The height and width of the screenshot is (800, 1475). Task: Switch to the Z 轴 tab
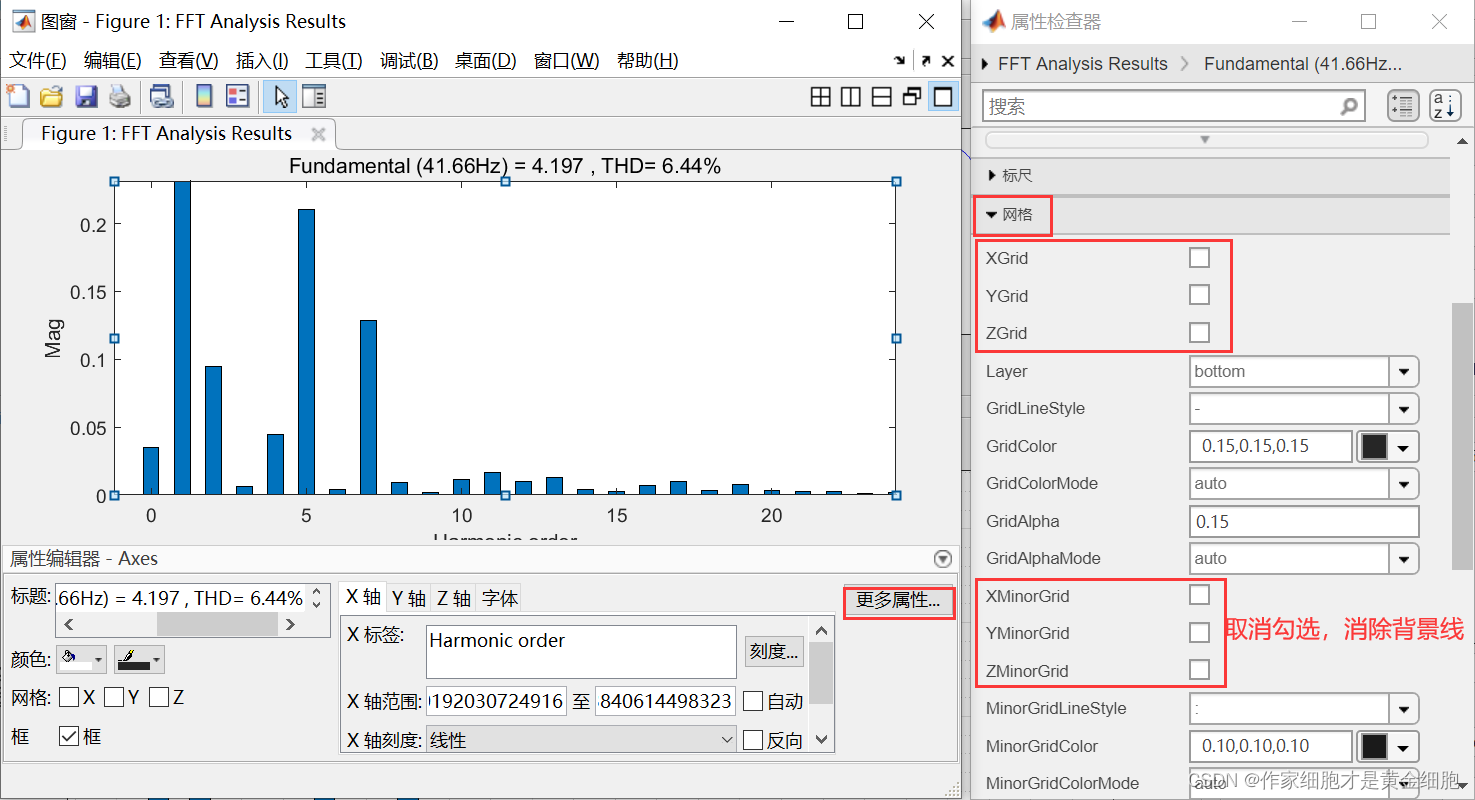[x=454, y=598]
